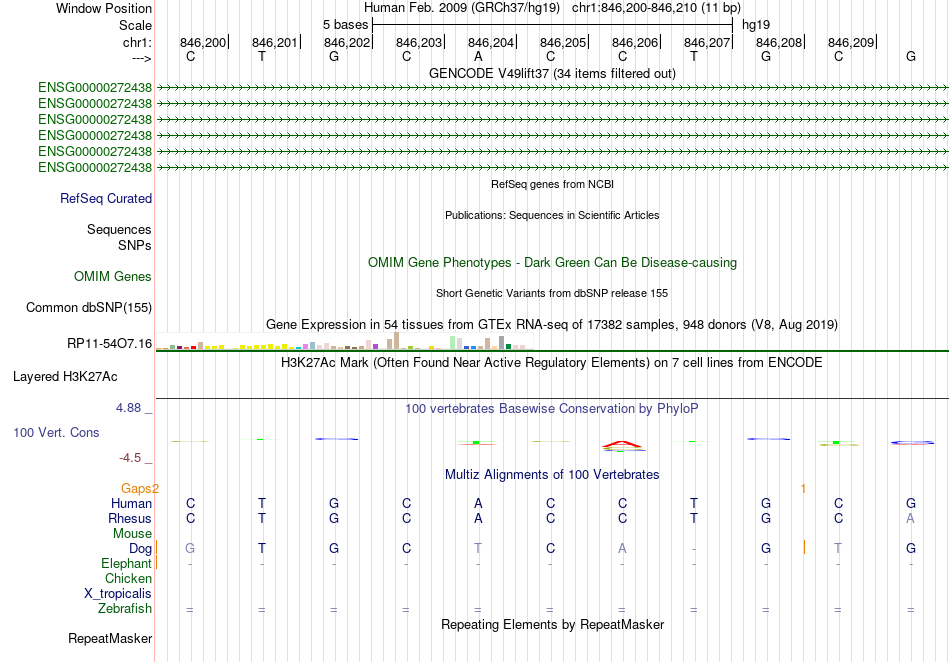Open 'Repeating Elements by RepeatMasker' track title
Screen dimensions: 950x662
552,624
